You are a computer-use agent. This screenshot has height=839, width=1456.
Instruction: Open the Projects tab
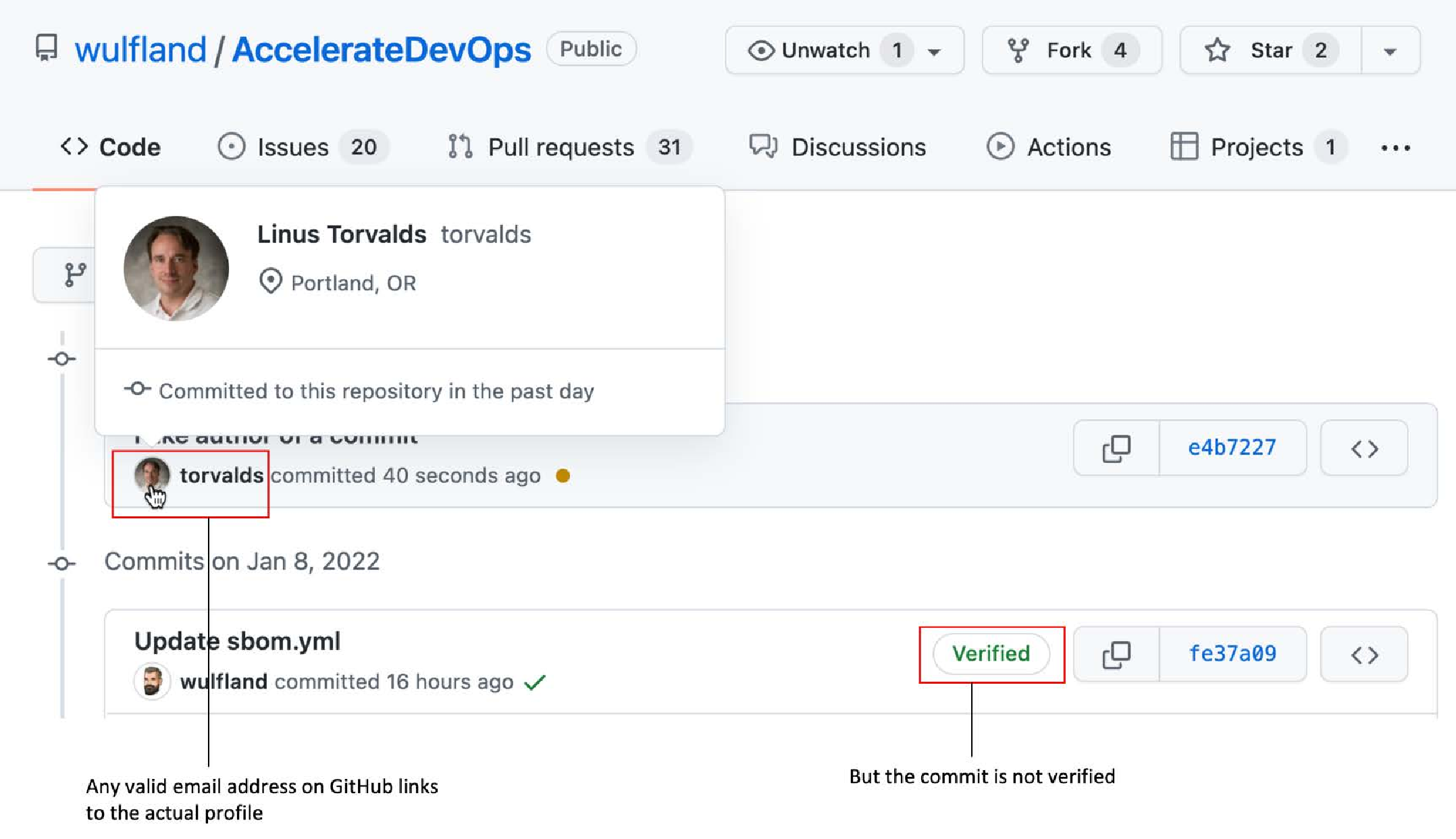pyautogui.click(x=1259, y=147)
